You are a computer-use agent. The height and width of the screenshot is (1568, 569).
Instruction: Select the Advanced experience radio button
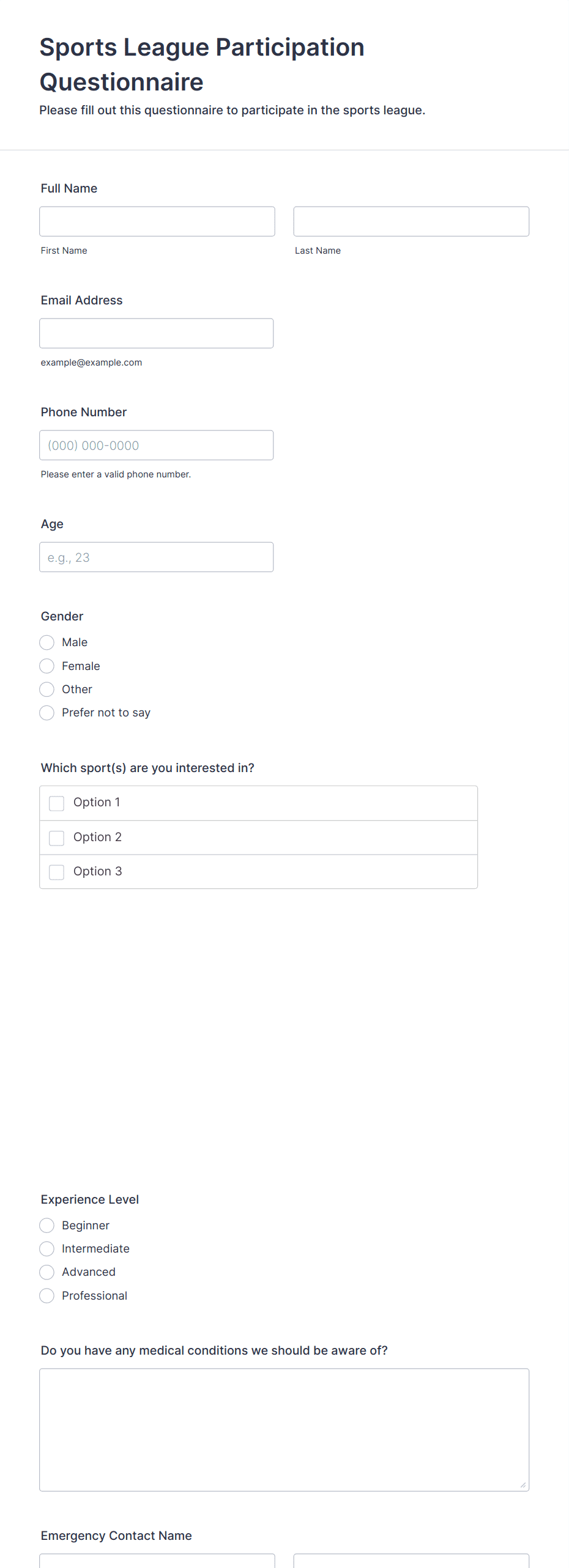pyautogui.click(x=47, y=1272)
